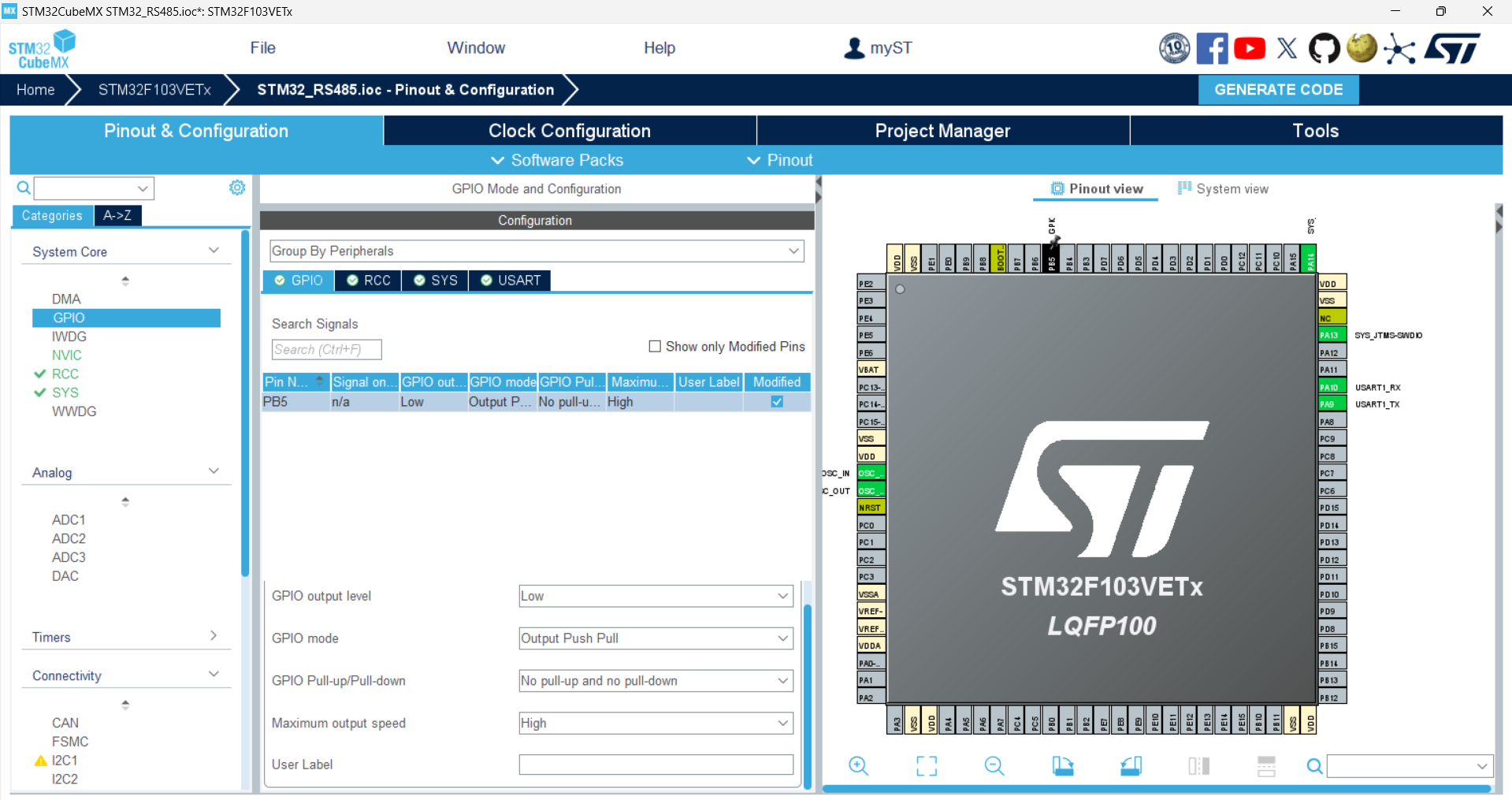Image resolution: width=1512 pixels, height=800 pixels.
Task: Select pin PA13 on the chip
Action: (1332, 335)
